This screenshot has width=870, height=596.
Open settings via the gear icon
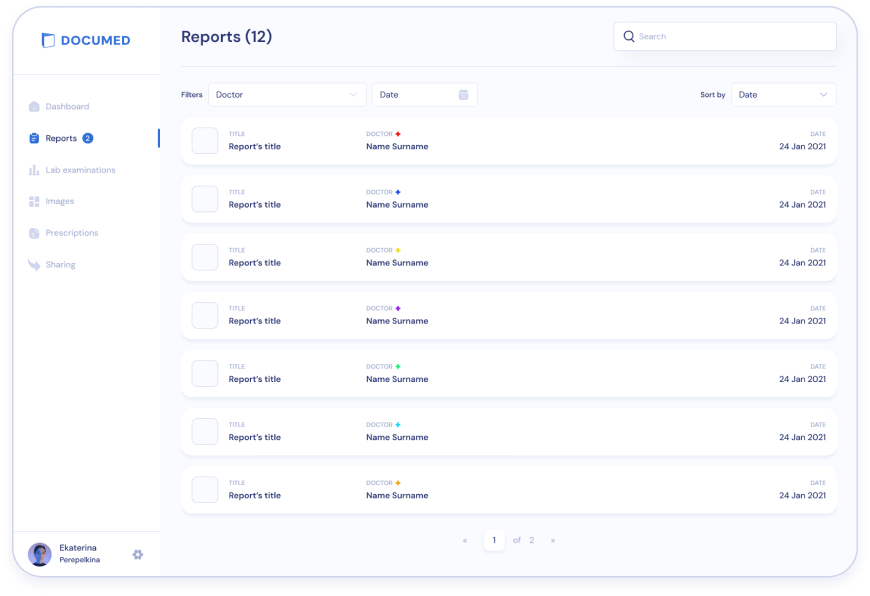click(138, 554)
